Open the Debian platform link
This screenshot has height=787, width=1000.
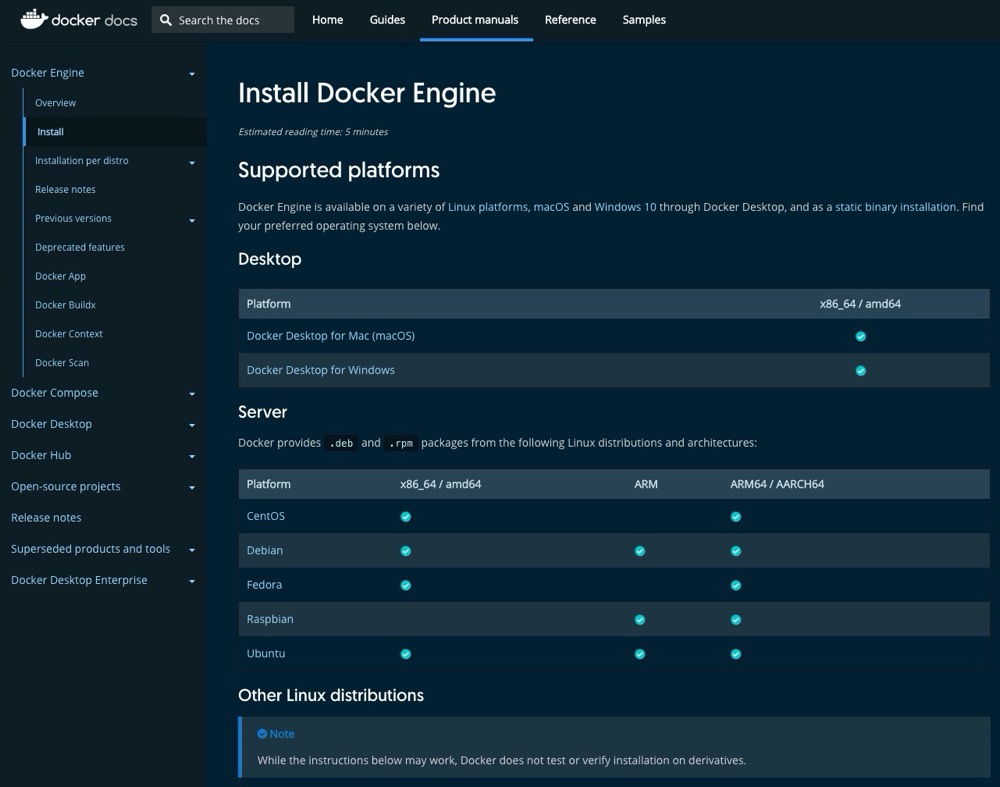point(265,551)
